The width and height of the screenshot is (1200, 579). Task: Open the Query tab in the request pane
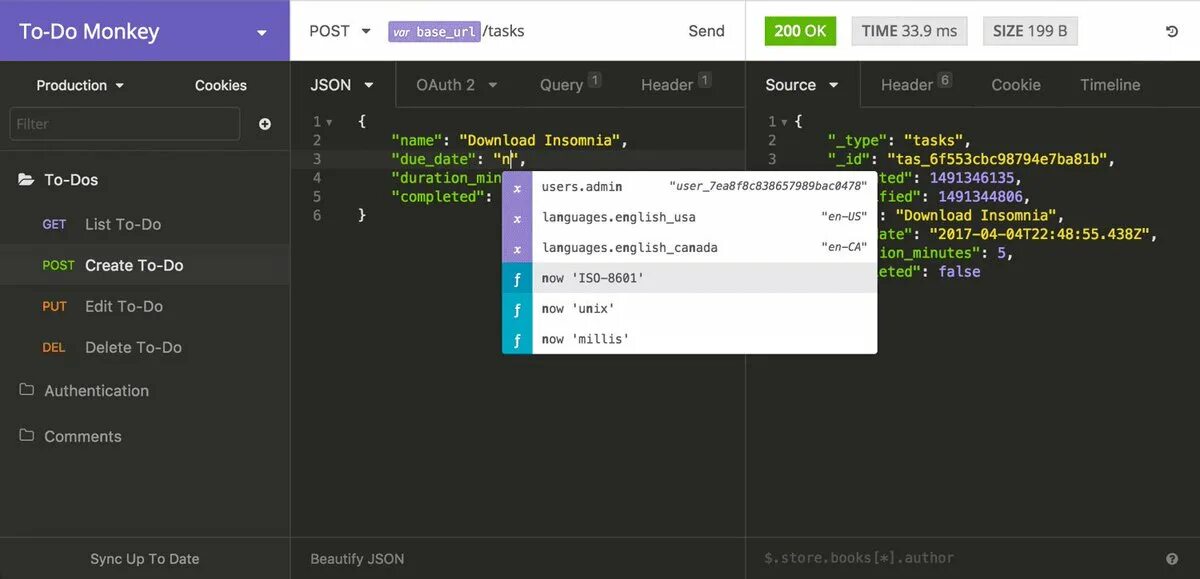564,85
